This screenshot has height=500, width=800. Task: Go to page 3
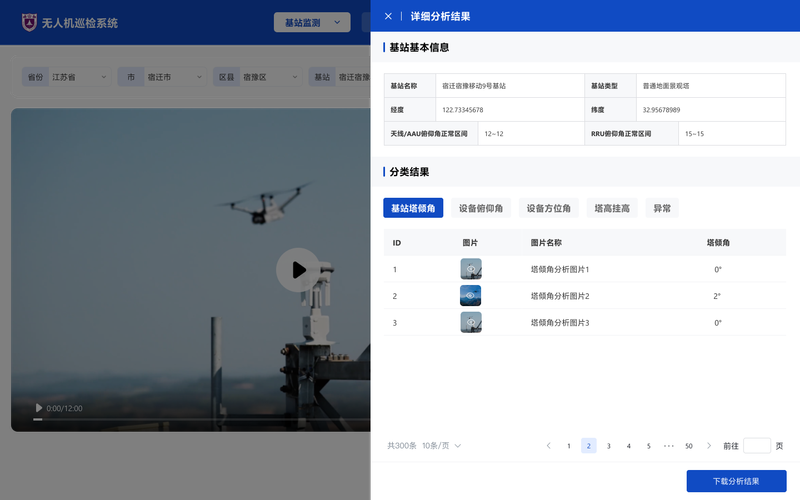pos(608,446)
